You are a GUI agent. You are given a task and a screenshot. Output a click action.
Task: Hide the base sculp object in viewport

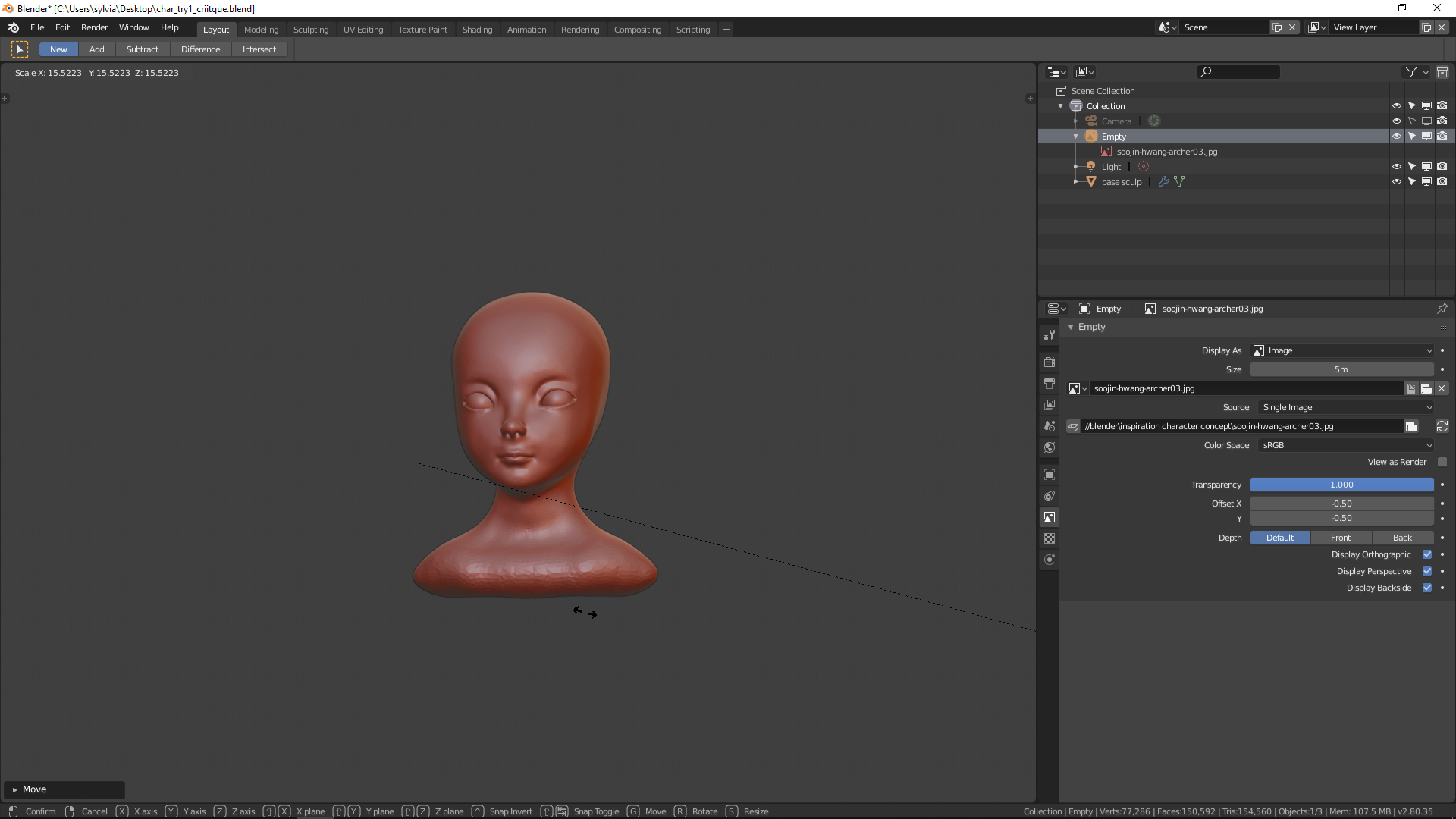tap(1396, 182)
